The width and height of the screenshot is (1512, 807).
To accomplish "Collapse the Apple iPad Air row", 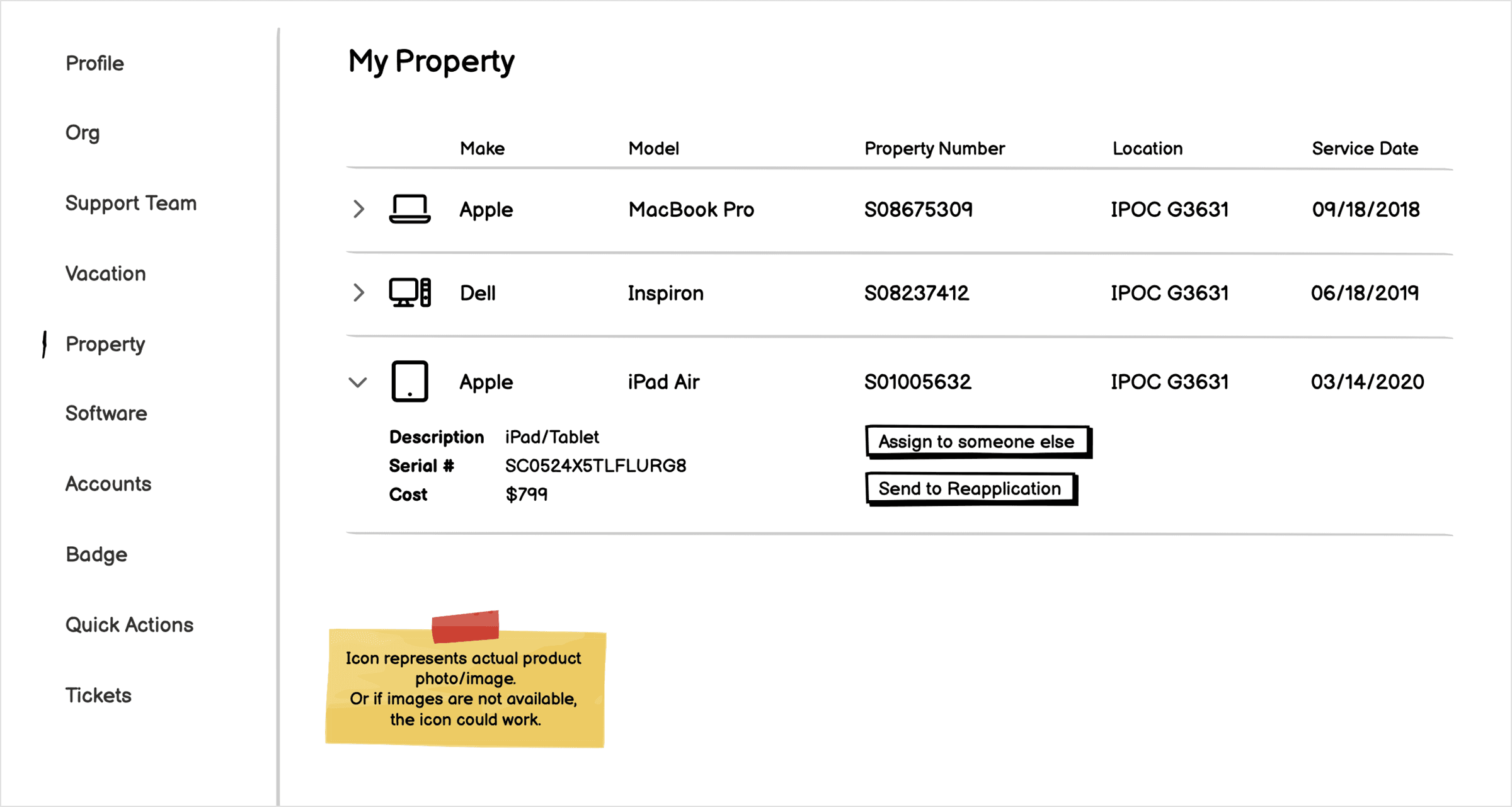I will click(358, 381).
